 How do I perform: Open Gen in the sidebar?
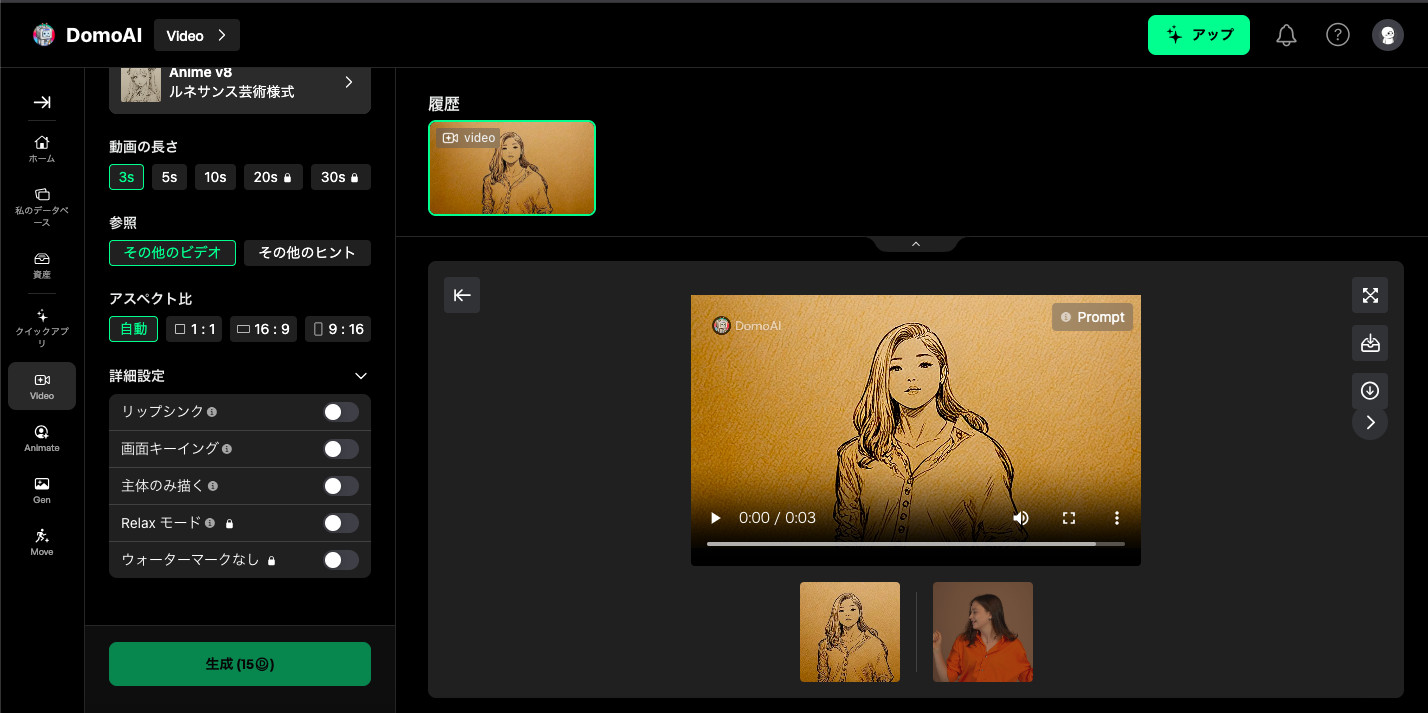click(42, 490)
